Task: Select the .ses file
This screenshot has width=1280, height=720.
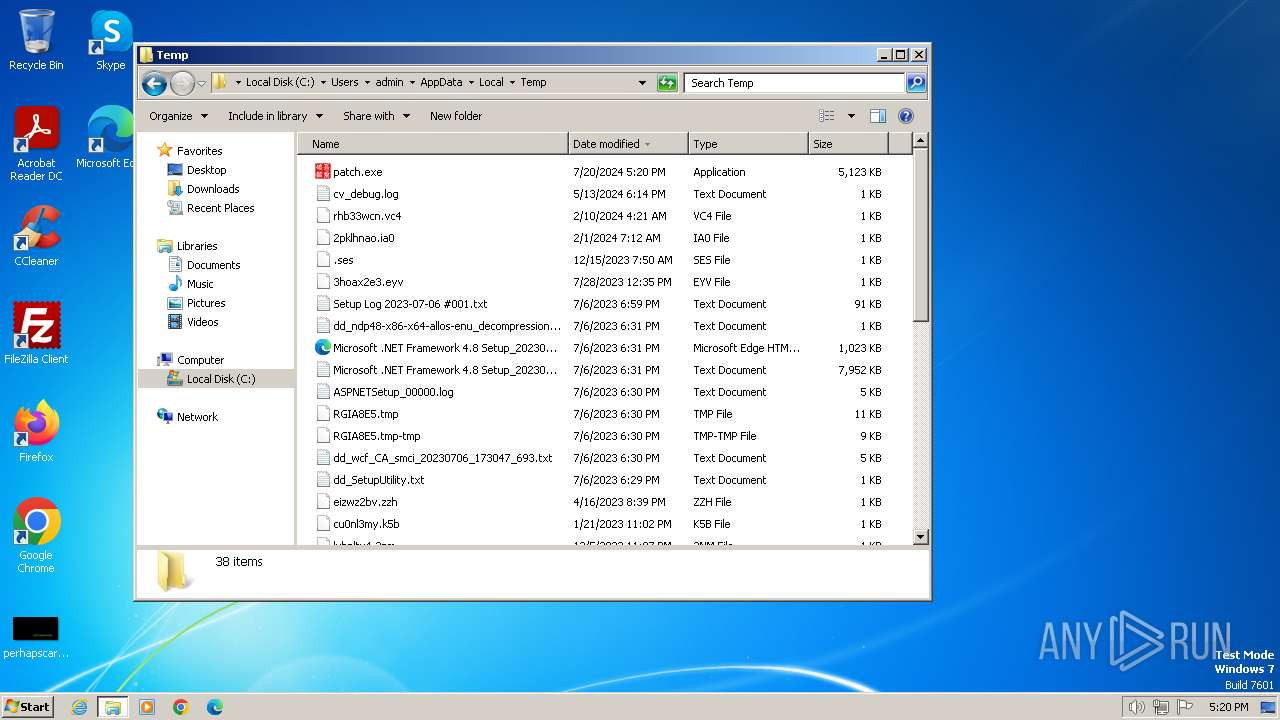Action: click(x=343, y=260)
